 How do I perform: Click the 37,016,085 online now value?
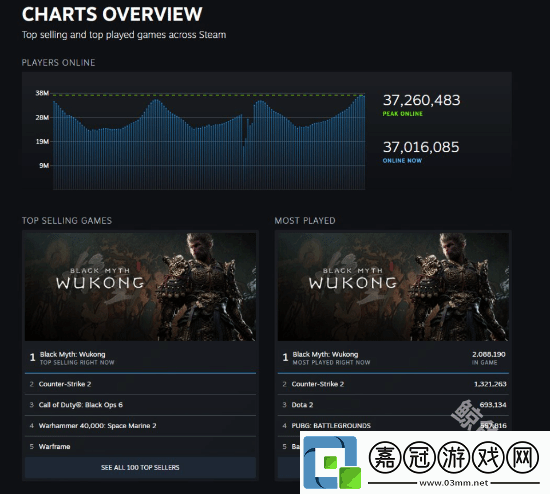pos(421,147)
